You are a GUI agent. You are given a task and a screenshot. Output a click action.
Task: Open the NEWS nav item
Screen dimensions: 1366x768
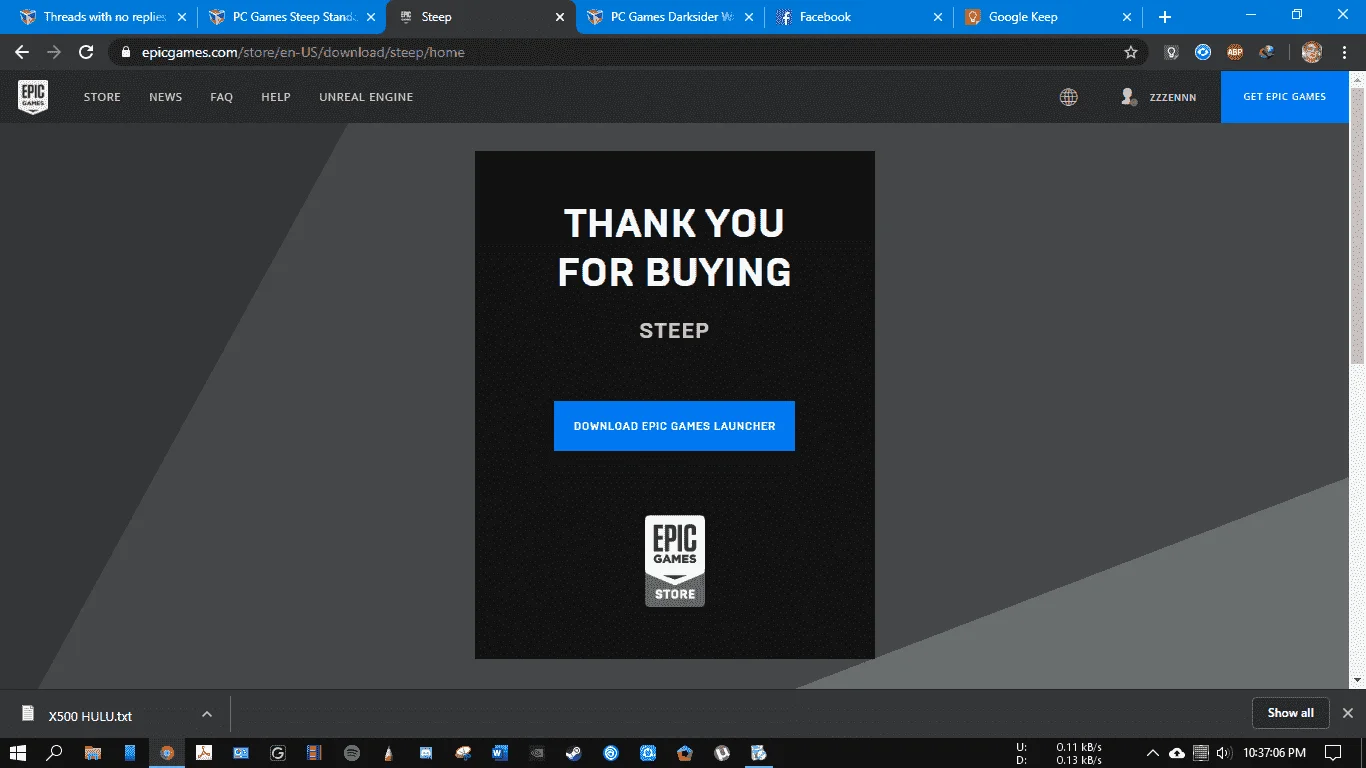coord(166,97)
